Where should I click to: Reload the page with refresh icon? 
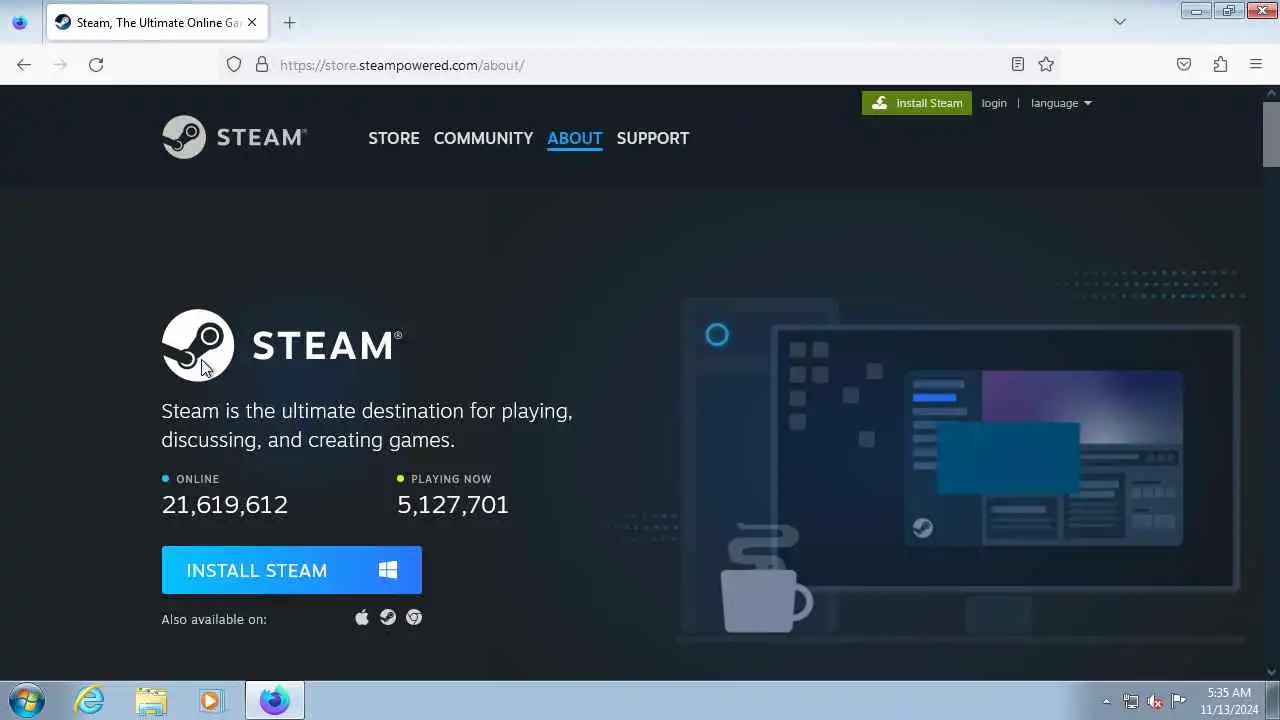pos(96,65)
